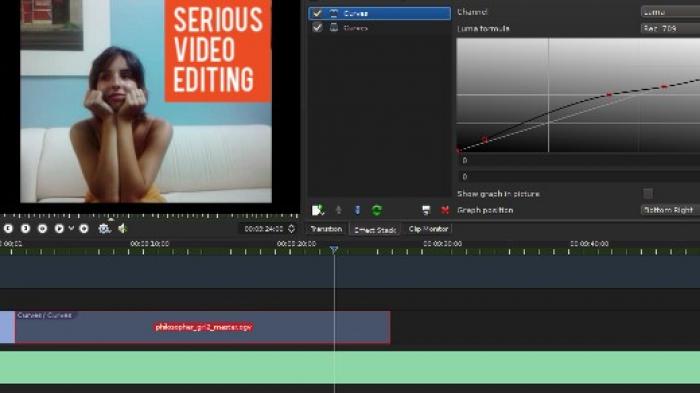Image resolution: width=700 pixels, height=393 pixels.
Task: Toggle the second Curves effect checkbox
Action: coord(317,28)
